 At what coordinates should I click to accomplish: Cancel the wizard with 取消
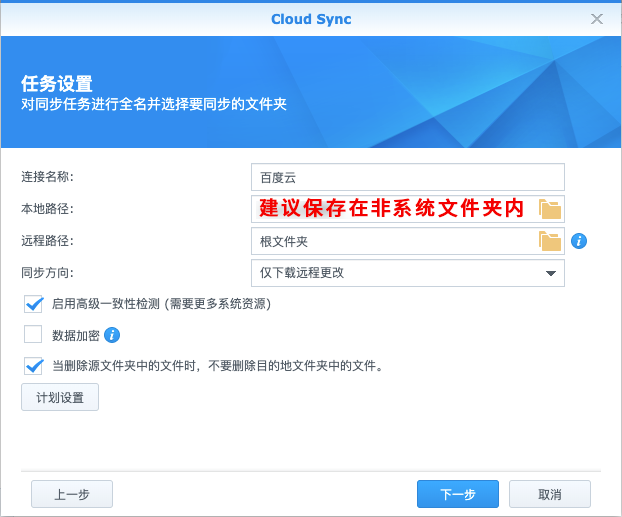pyautogui.click(x=550, y=494)
